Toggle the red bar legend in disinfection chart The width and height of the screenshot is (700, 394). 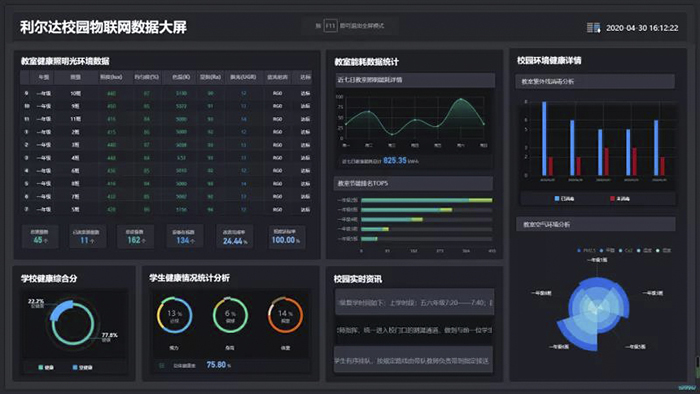[x=620, y=199]
